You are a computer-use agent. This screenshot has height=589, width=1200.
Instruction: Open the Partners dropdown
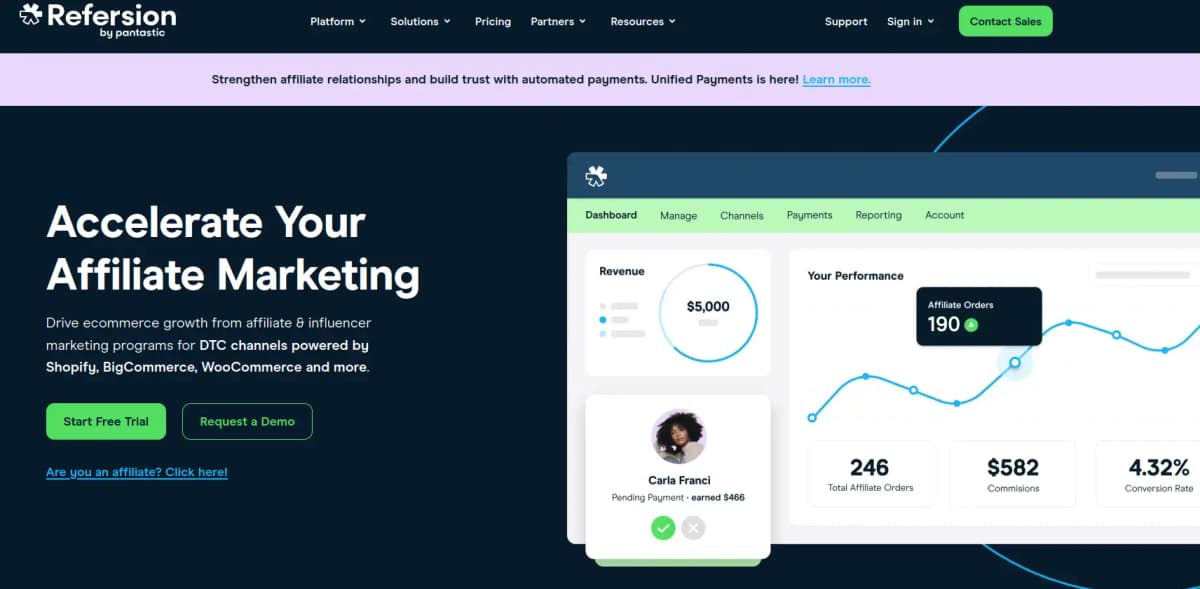[558, 21]
